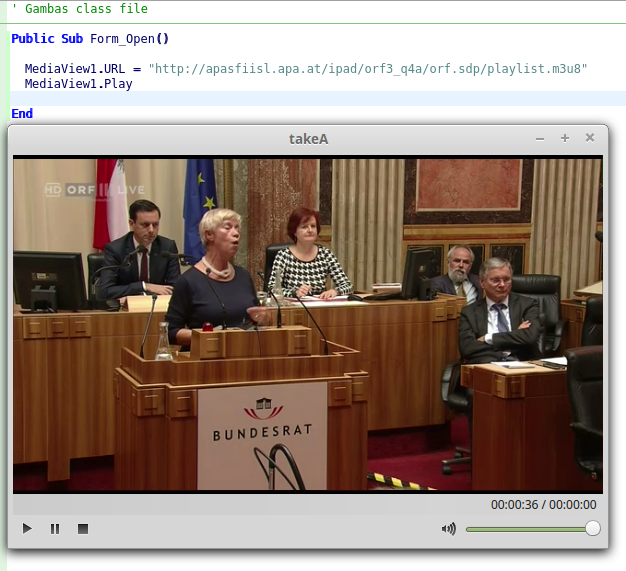Click inside the video display area
Screen dimensions: 626x571
point(308,325)
